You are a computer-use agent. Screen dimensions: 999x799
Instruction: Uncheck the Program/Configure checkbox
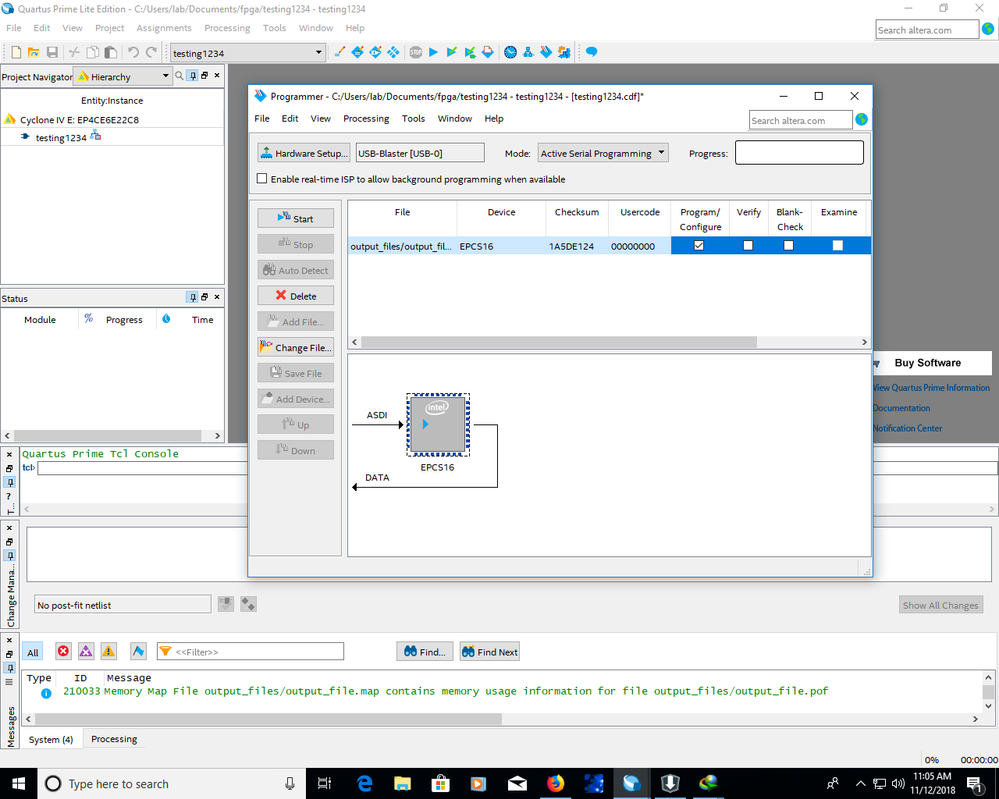pyautogui.click(x=699, y=245)
